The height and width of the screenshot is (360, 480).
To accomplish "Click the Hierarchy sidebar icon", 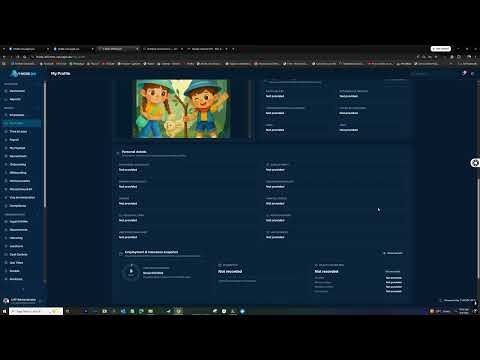I will 6,238.
